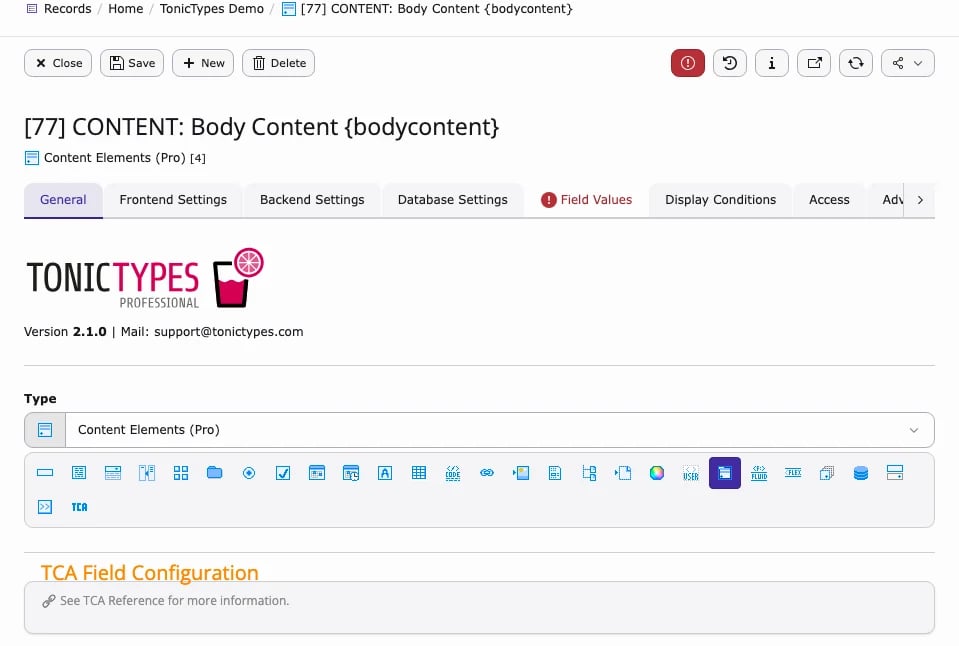Screen dimensions: 959x646
Task: Click the TCA Field Configuration heading
Action: (150, 573)
